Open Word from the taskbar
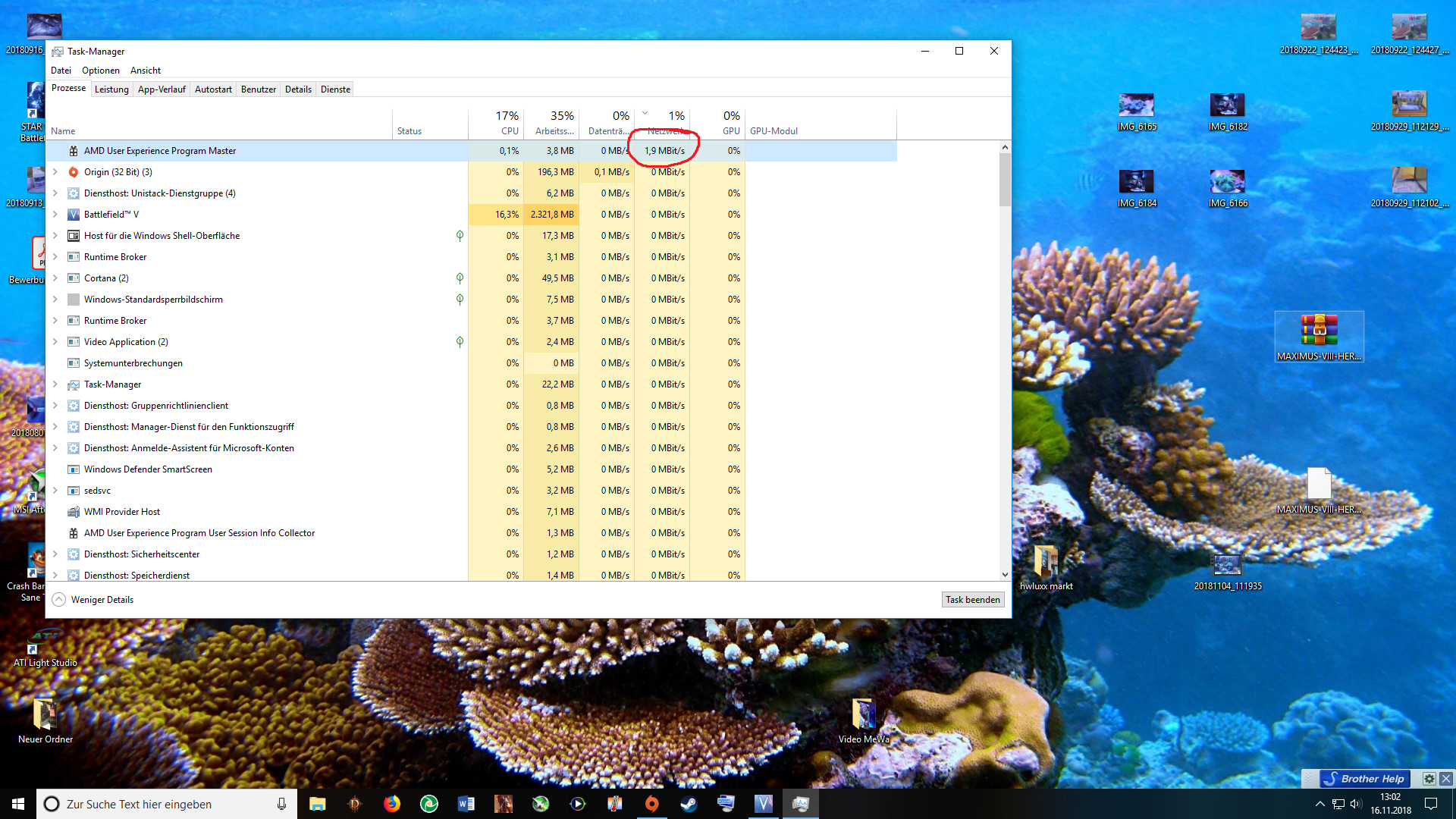This screenshot has width=1456, height=819. pos(466,804)
